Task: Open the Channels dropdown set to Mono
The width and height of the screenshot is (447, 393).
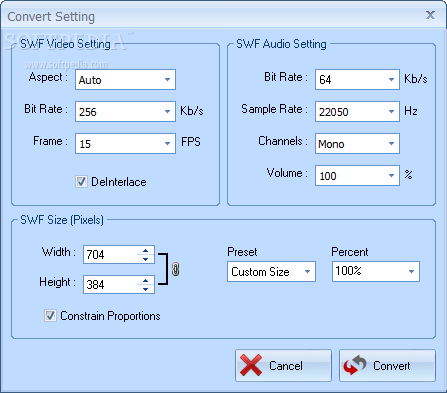Action: coord(357,143)
